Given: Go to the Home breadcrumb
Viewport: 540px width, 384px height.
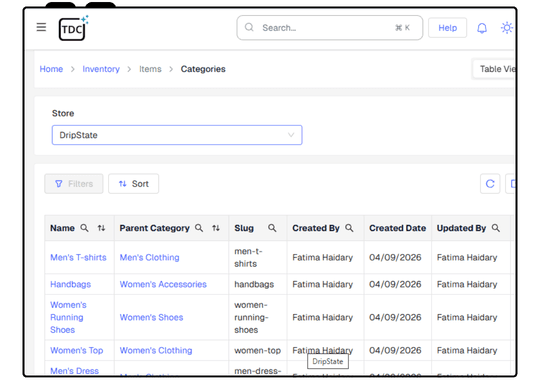Looking at the screenshot, I should pos(51,69).
